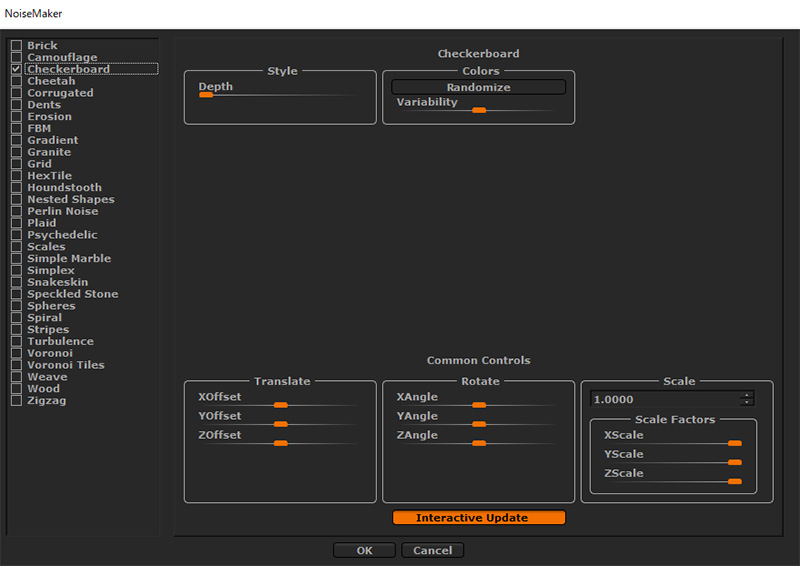The width and height of the screenshot is (800, 566).
Task: Tick the Zigzag noise checkbox
Action: click(16, 401)
